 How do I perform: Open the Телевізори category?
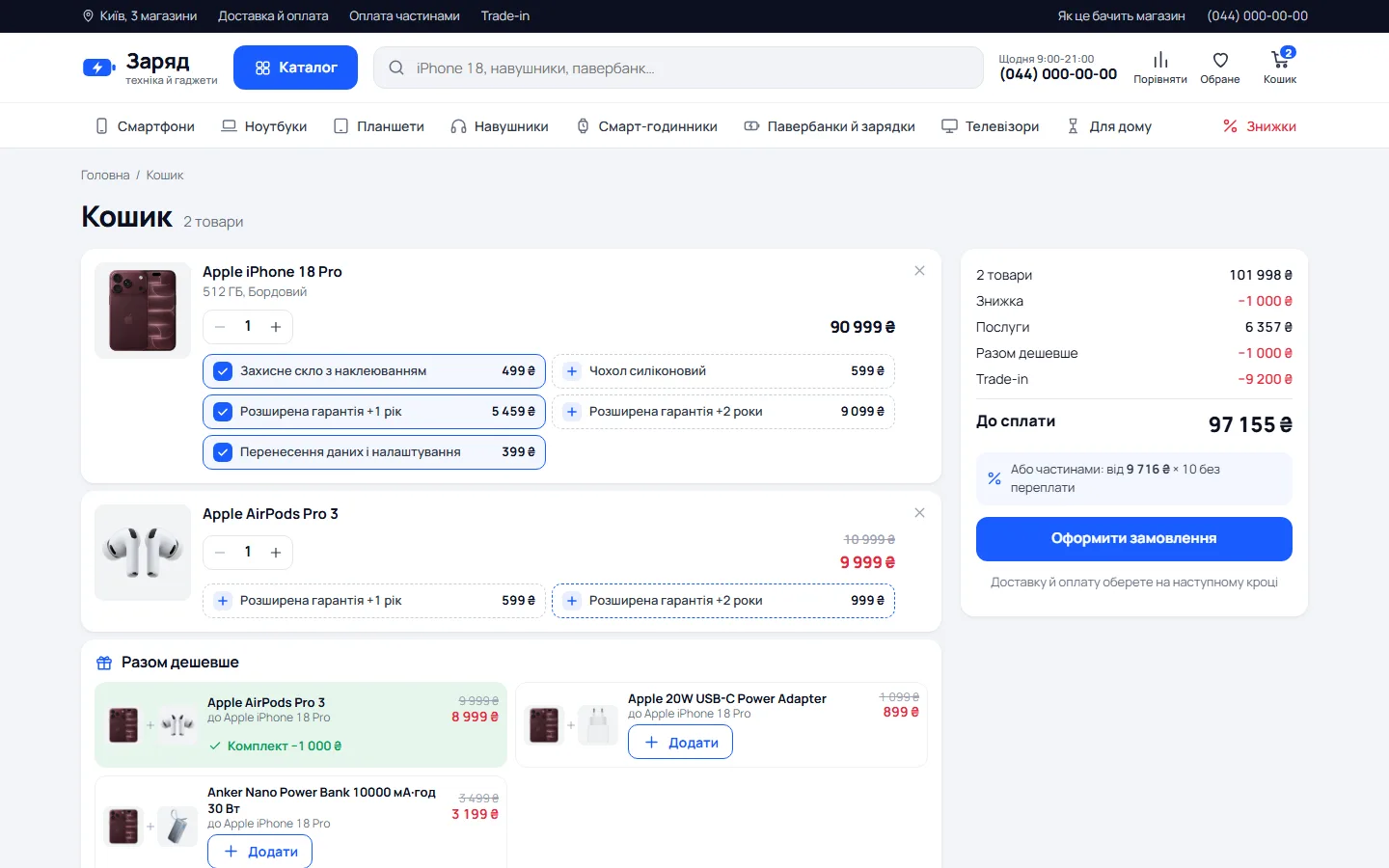[x=991, y=126]
